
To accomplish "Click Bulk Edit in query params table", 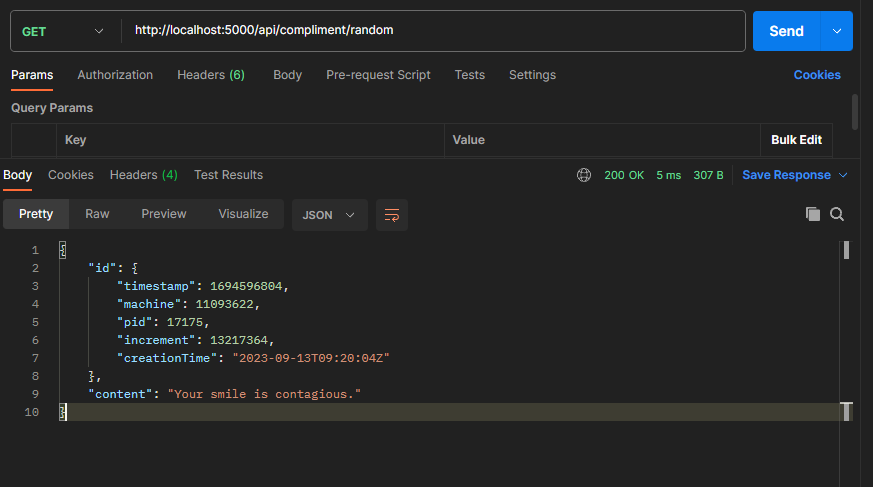I will [x=796, y=140].
